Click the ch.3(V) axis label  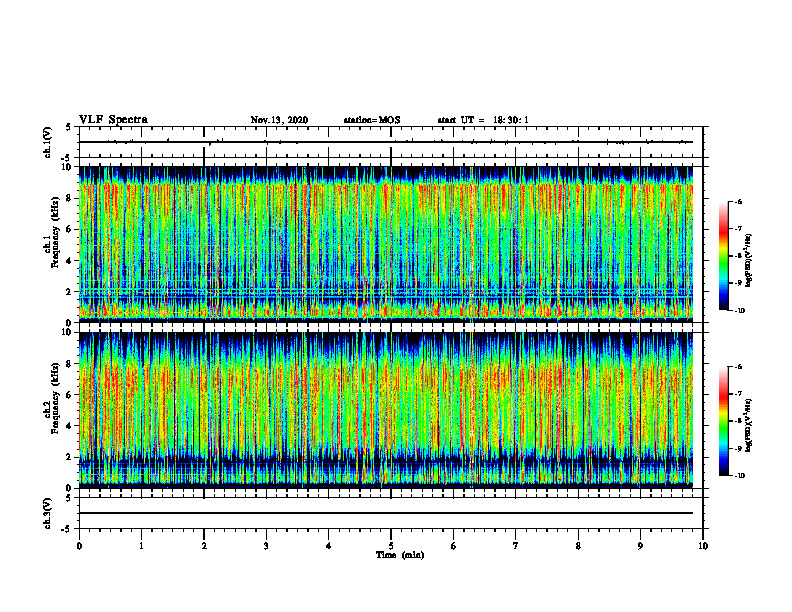[47, 513]
